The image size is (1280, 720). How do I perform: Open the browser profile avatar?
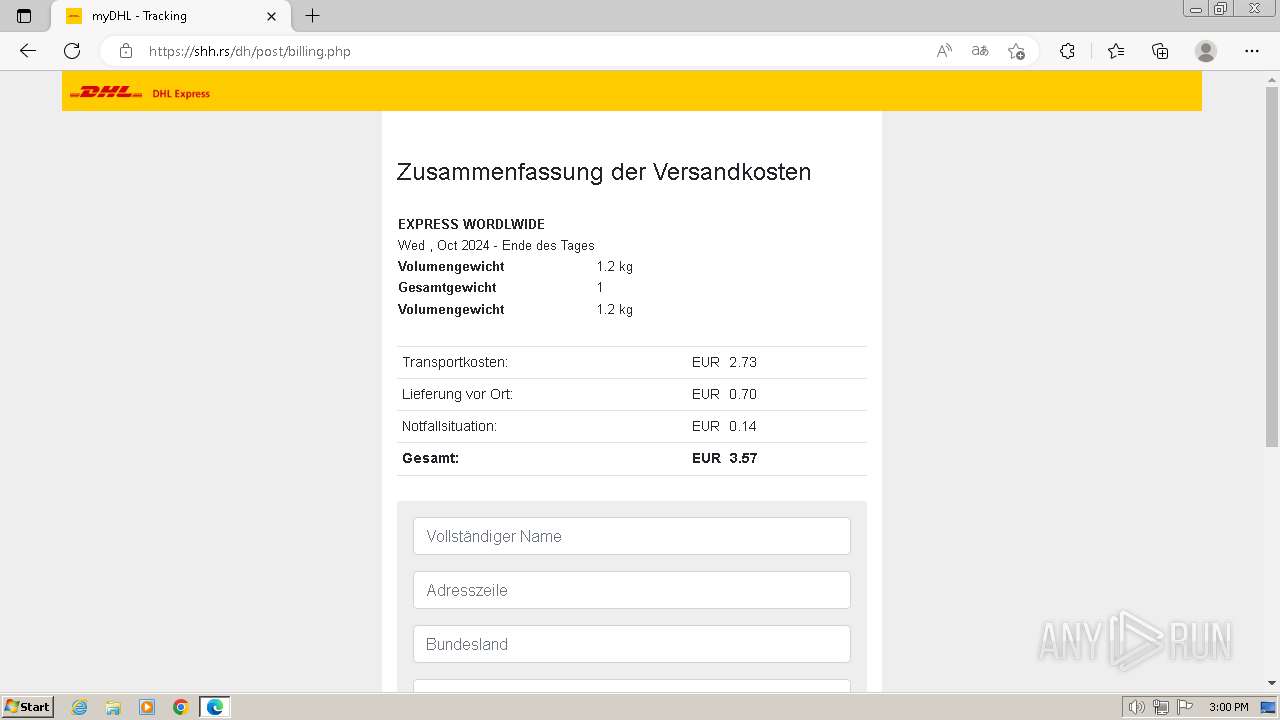(x=1206, y=51)
